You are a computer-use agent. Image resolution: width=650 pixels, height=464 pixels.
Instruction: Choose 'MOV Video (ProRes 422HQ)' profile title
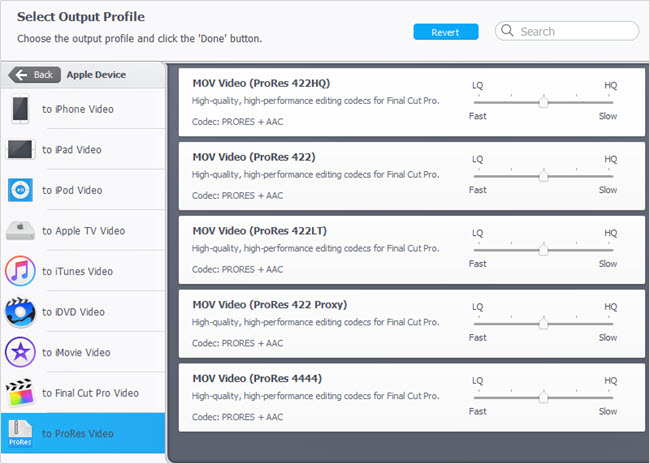(x=261, y=83)
